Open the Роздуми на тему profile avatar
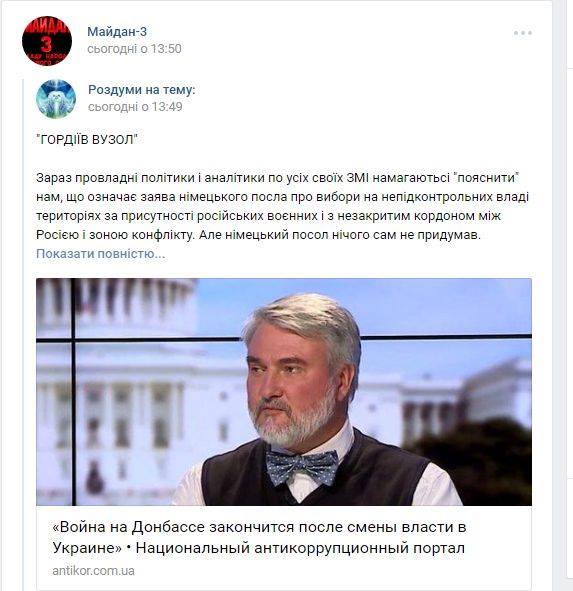This screenshot has width=573, height=591. pyautogui.click(x=56, y=99)
